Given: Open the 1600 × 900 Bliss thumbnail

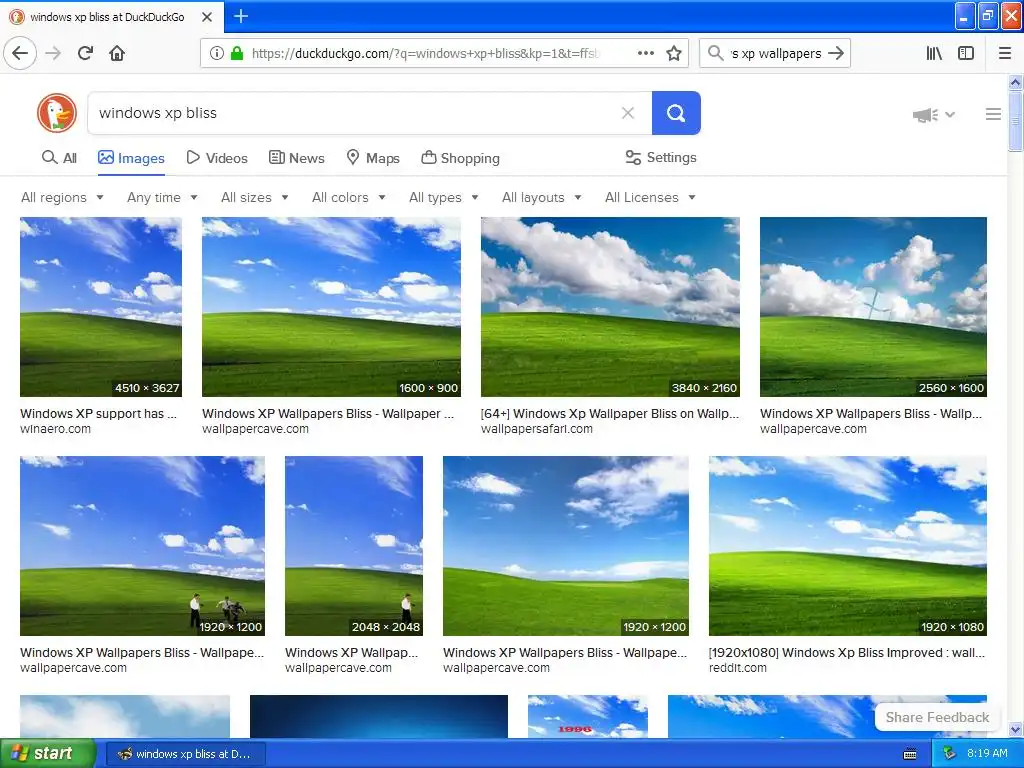Looking at the screenshot, I should (331, 306).
